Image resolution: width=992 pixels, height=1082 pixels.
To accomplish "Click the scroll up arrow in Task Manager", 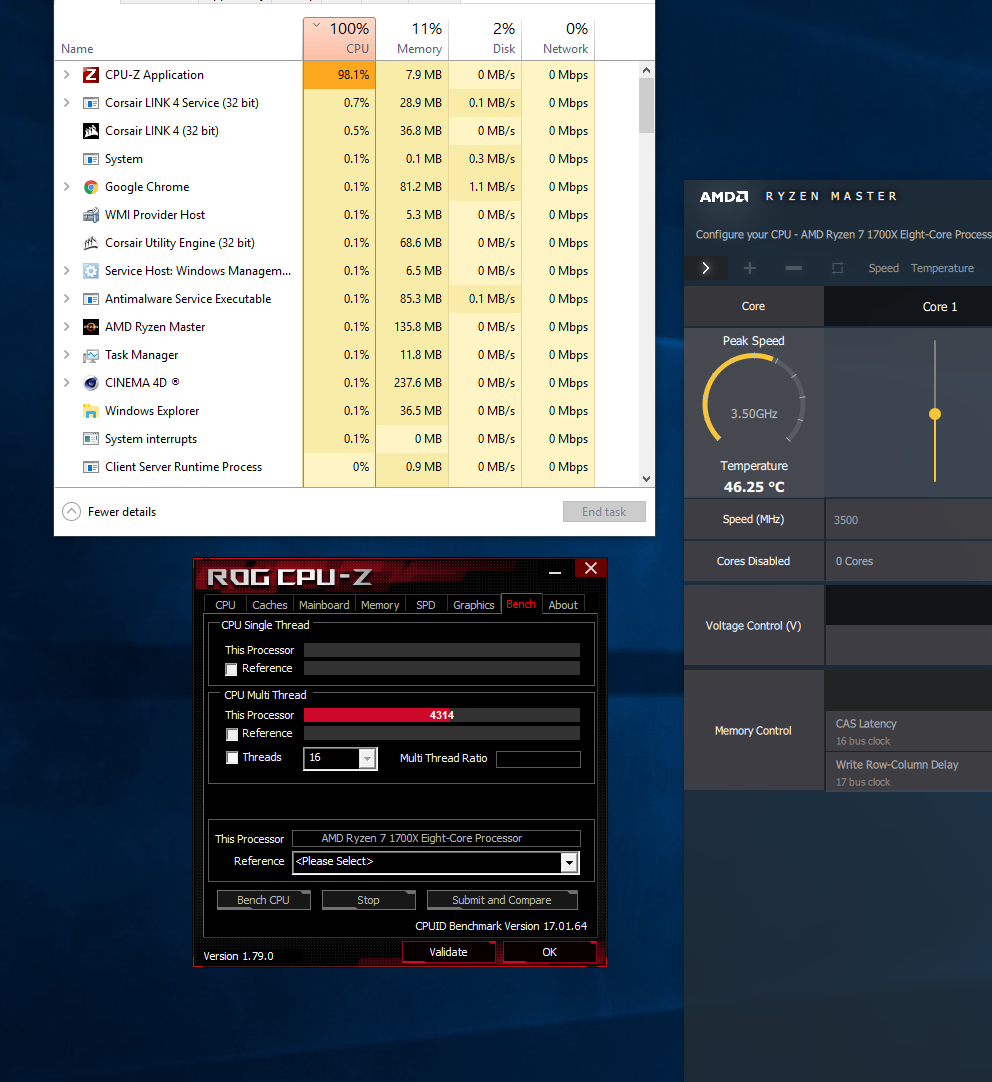I will 646,70.
